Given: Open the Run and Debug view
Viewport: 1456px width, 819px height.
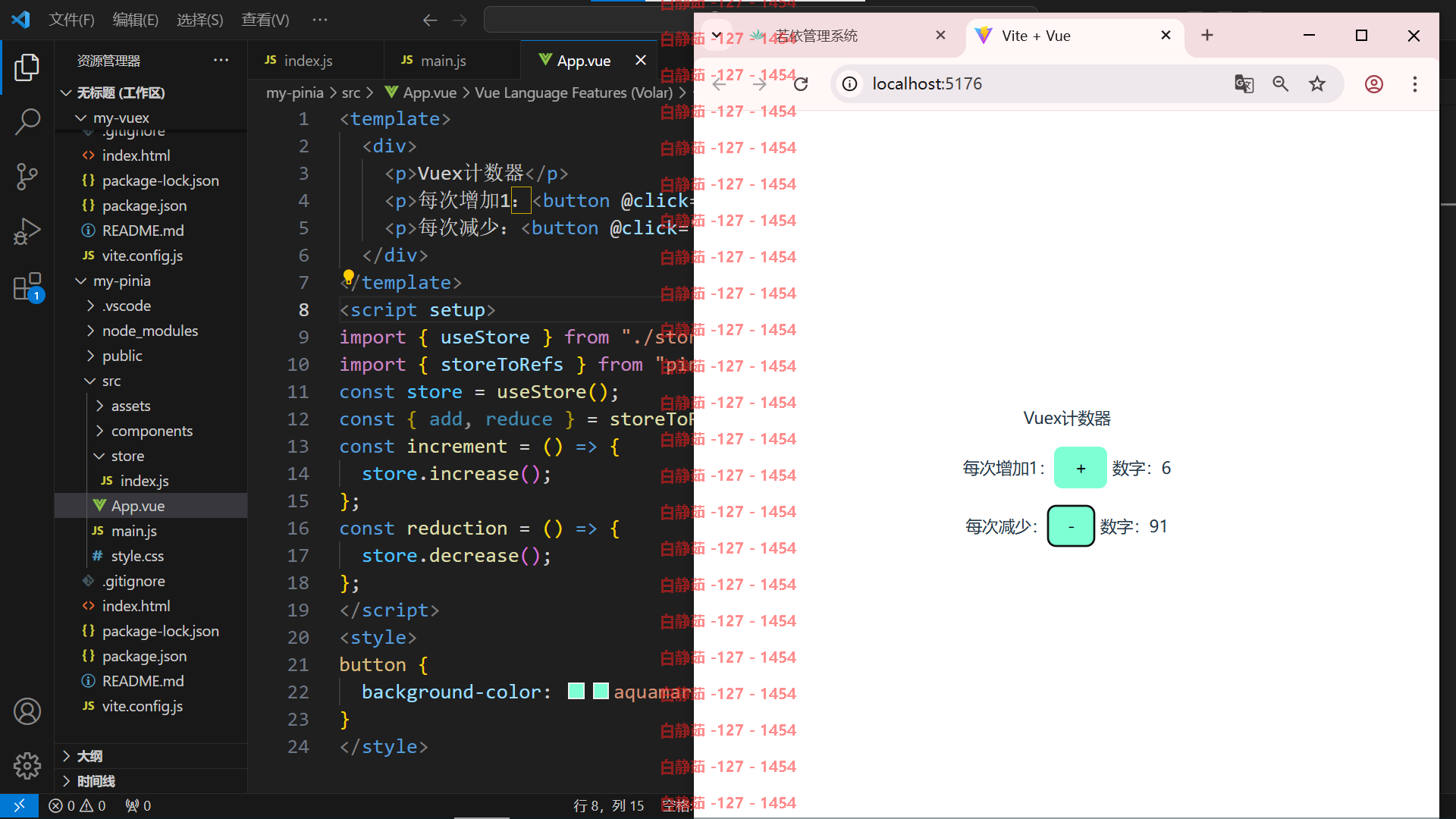Looking at the screenshot, I should (x=27, y=231).
